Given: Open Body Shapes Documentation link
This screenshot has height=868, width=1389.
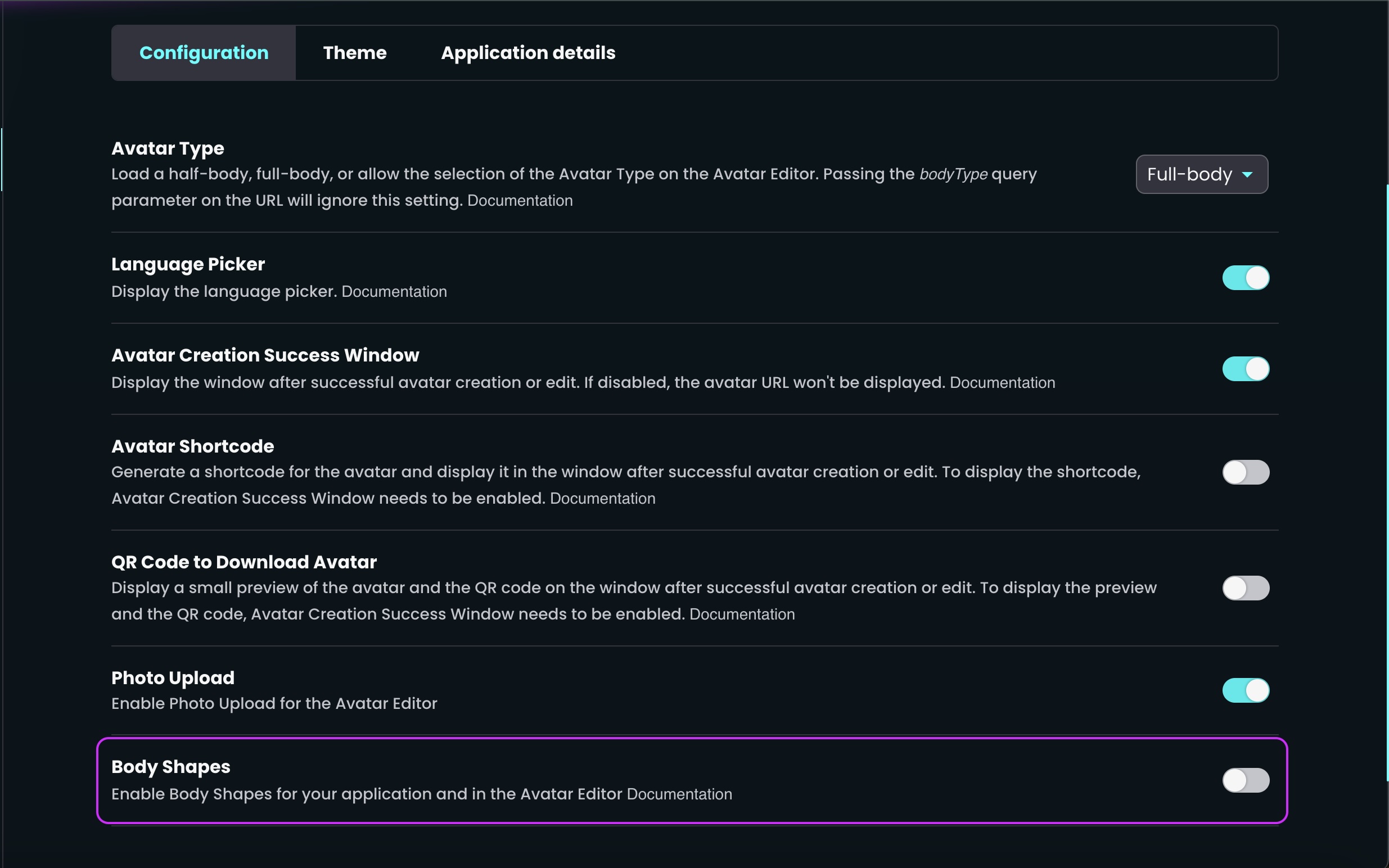Looking at the screenshot, I should point(679,794).
